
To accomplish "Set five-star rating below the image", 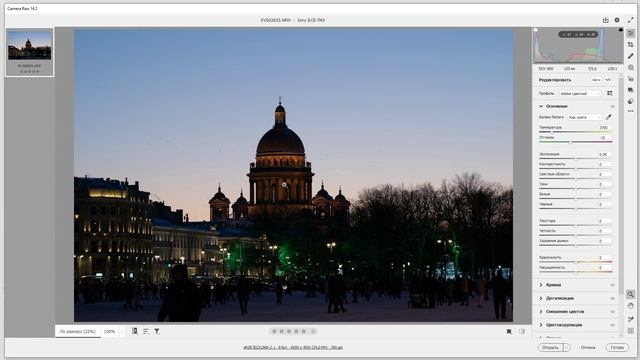I will pyautogui.click(x=304, y=331).
